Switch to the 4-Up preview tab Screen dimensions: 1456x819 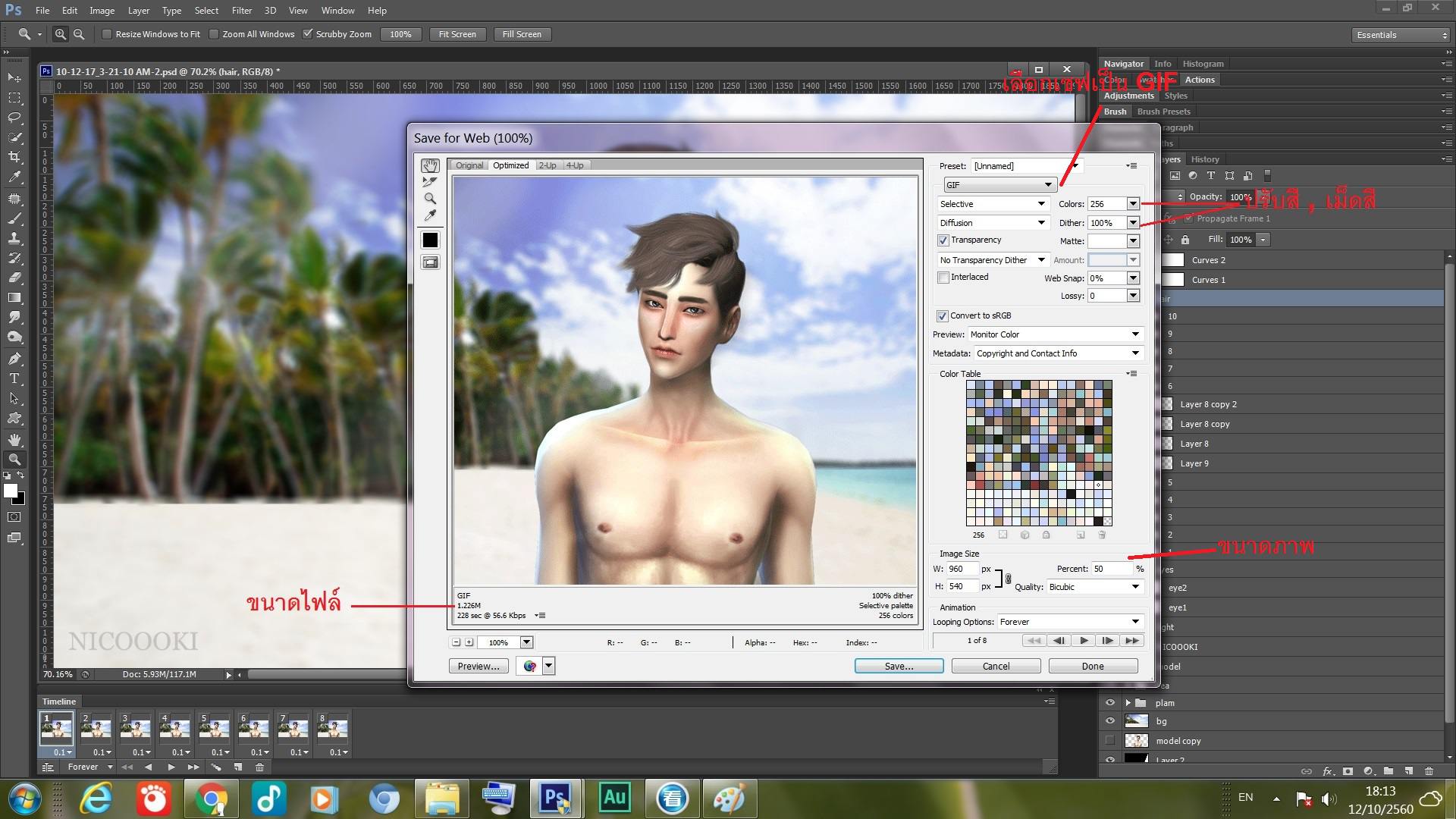click(x=575, y=165)
